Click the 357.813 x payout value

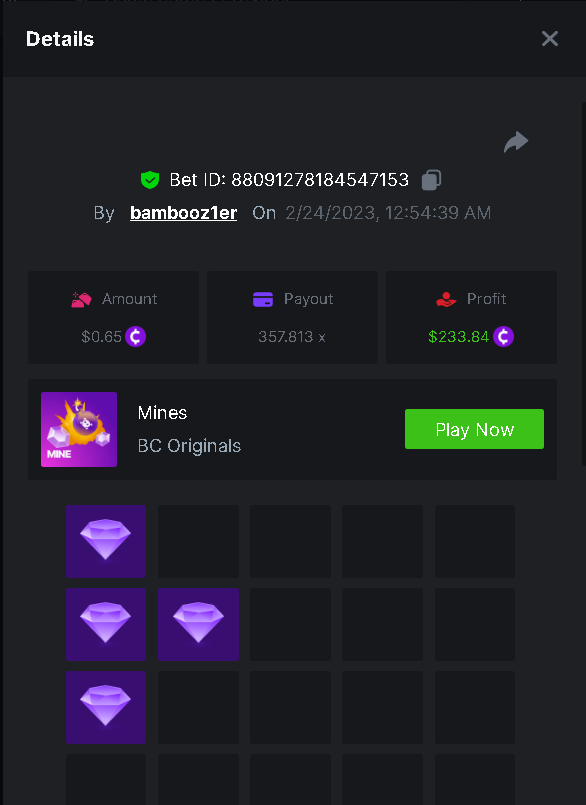pos(292,337)
